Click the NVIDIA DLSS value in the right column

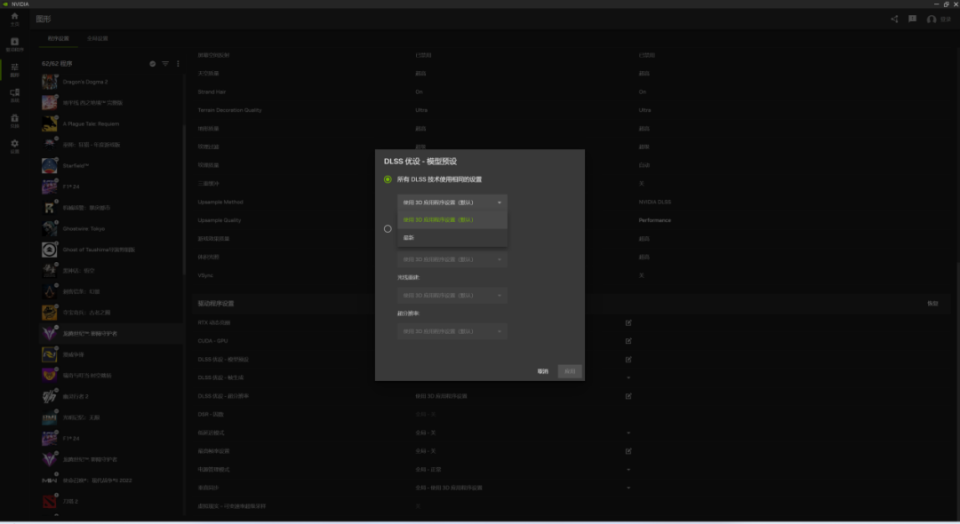pyautogui.click(x=654, y=202)
